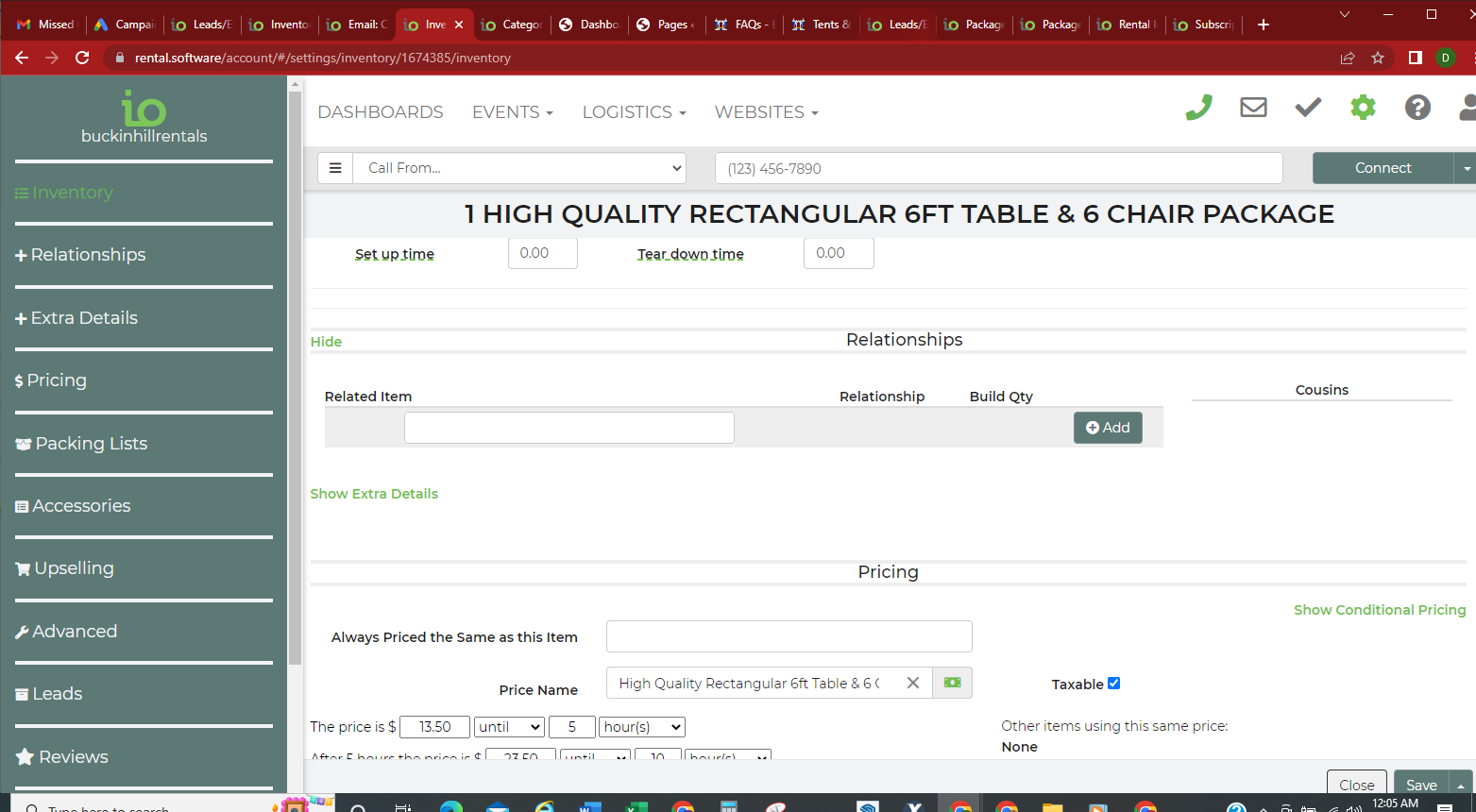1476x812 pixels.
Task: Open the EVENTS menu
Action: 512,112
